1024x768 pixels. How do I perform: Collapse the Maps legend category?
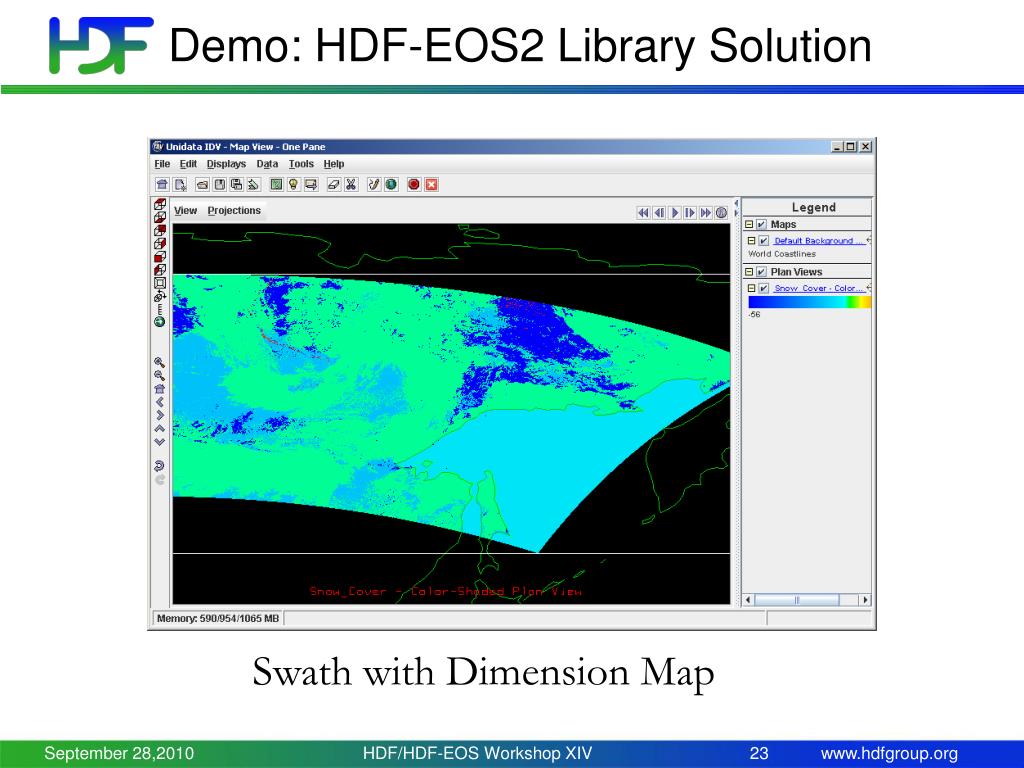click(x=749, y=225)
